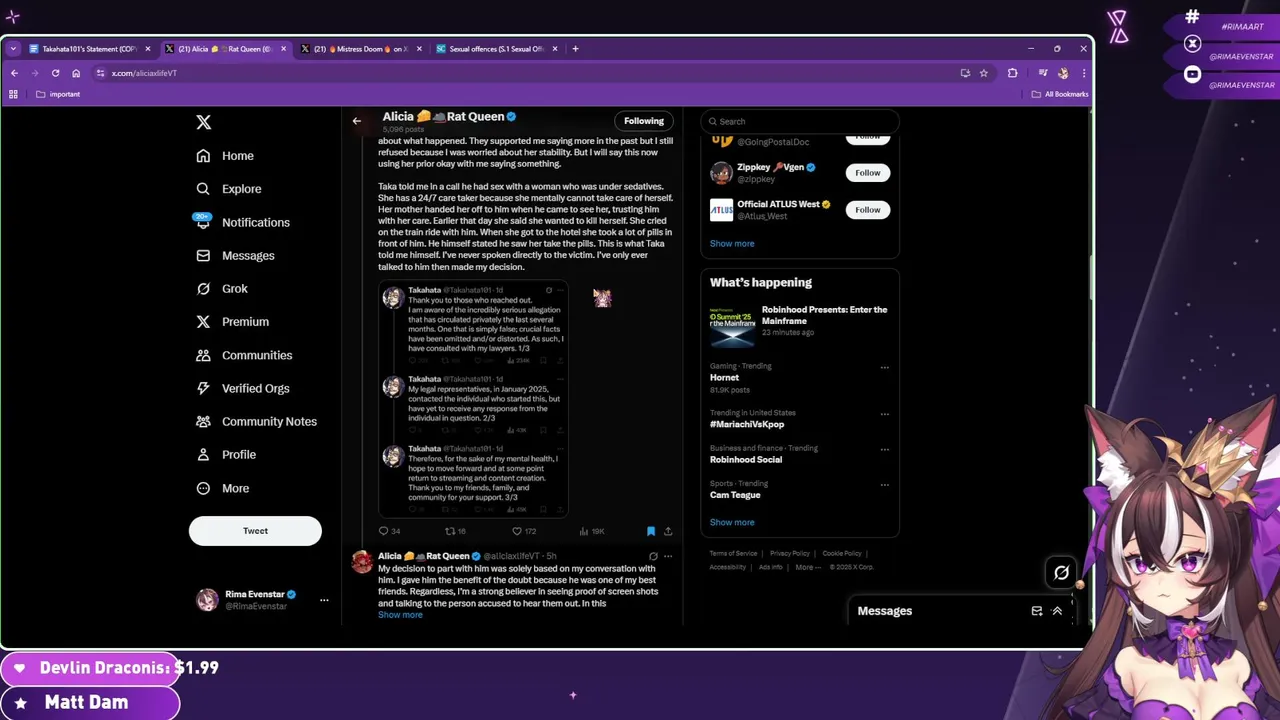Switch to the Mistress Doom tab

tap(360, 49)
